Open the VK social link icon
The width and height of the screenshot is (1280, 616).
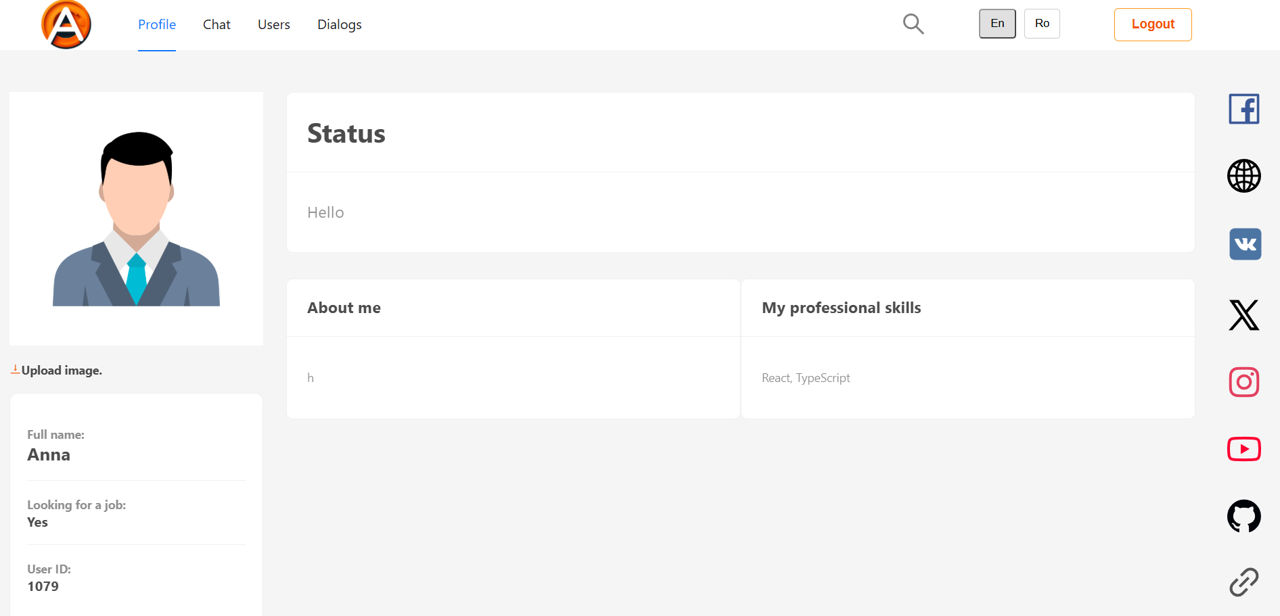(1244, 244)
